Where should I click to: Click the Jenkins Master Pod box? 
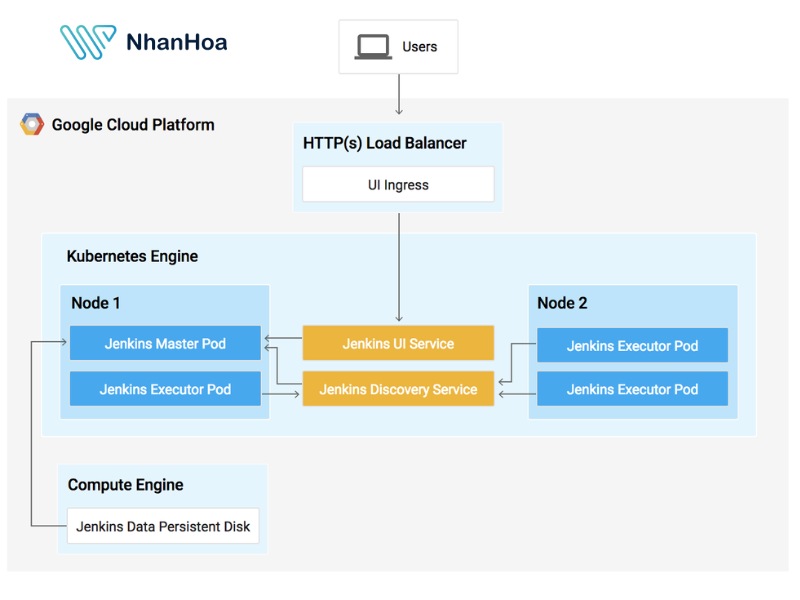click(x=165, y=343)
